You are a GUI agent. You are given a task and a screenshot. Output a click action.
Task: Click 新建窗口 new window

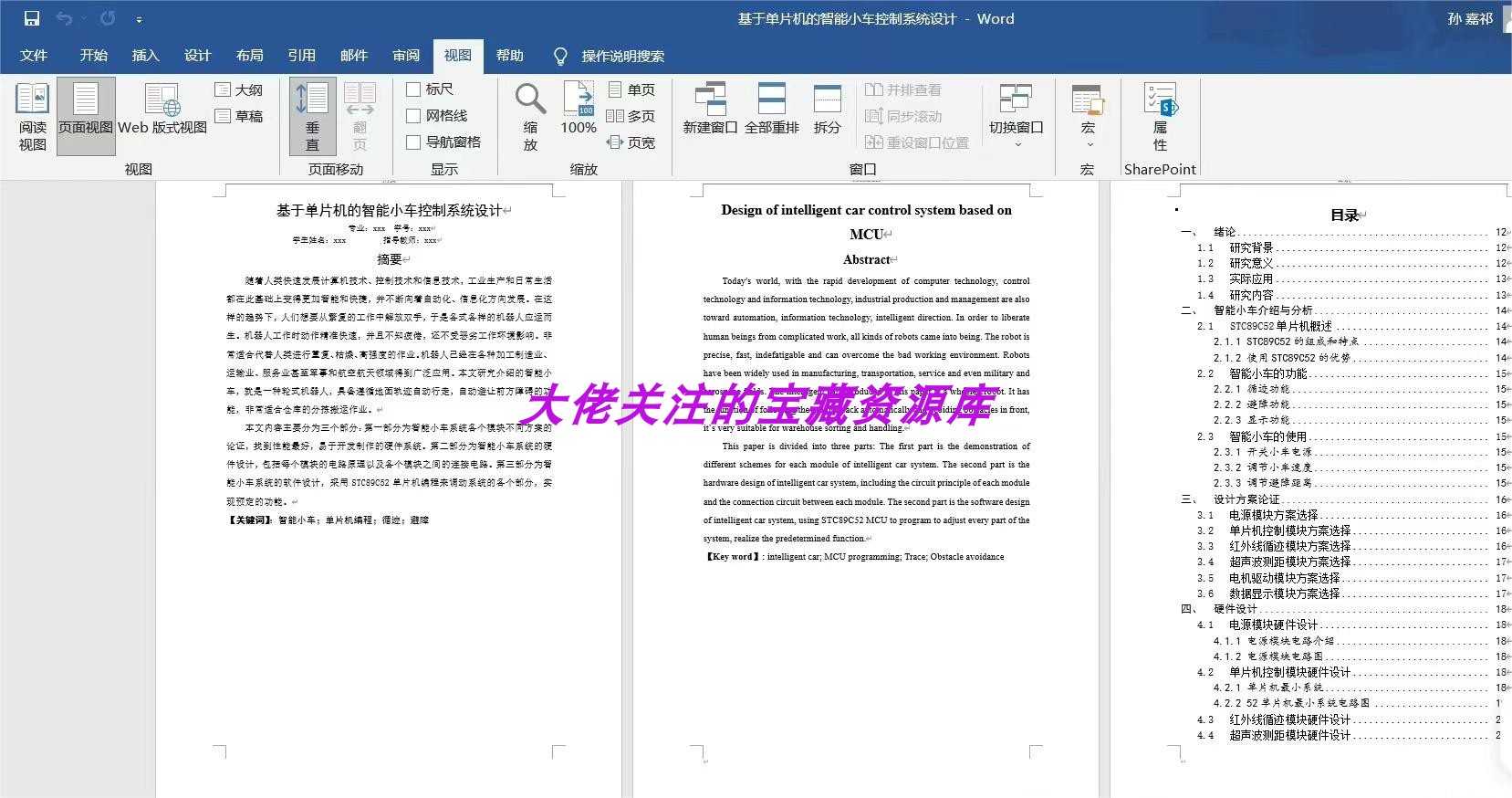tap(710, 110)
